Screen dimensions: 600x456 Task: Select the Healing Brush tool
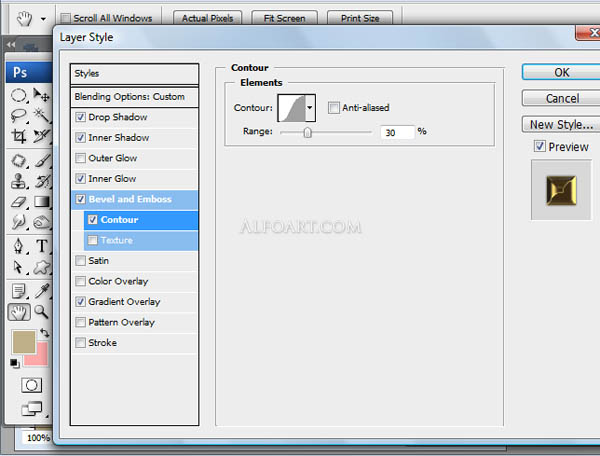click(18, 161)
